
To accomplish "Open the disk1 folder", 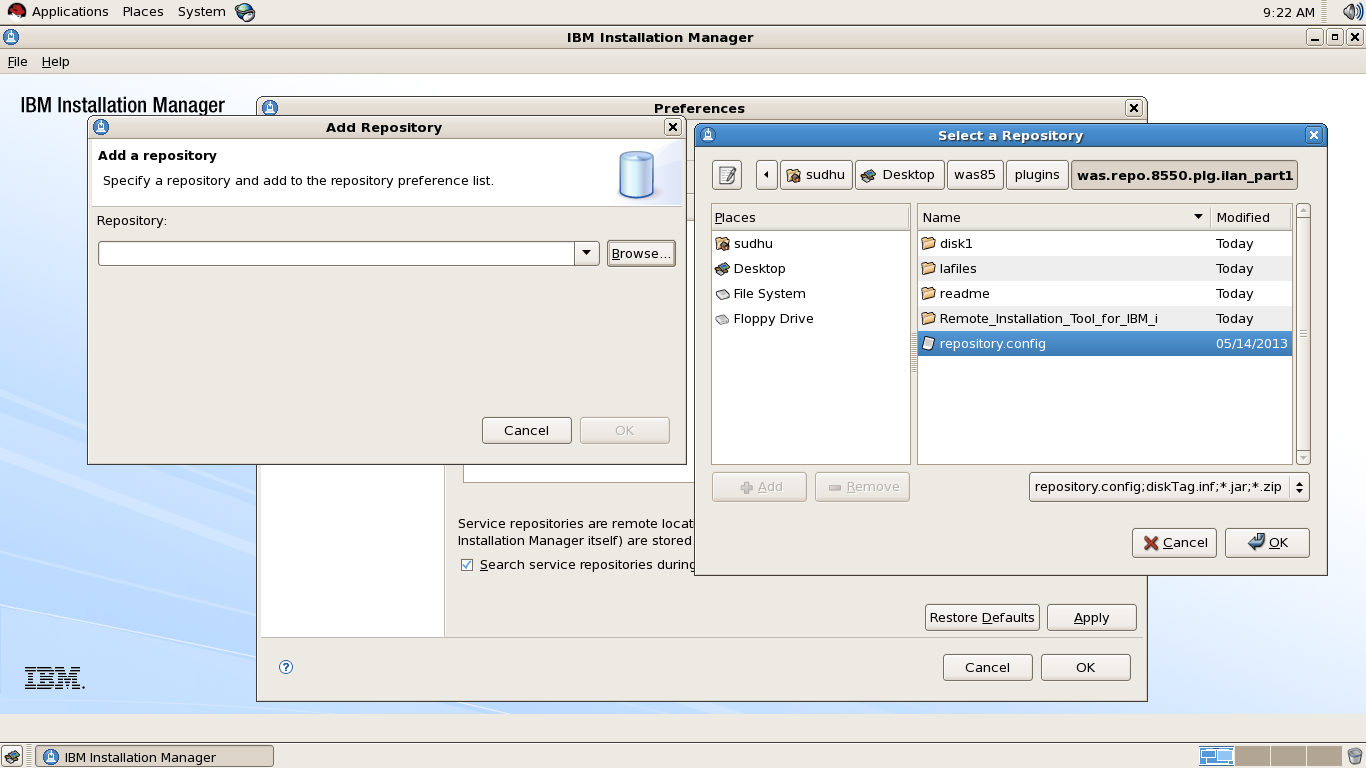I will coord(956,243).
